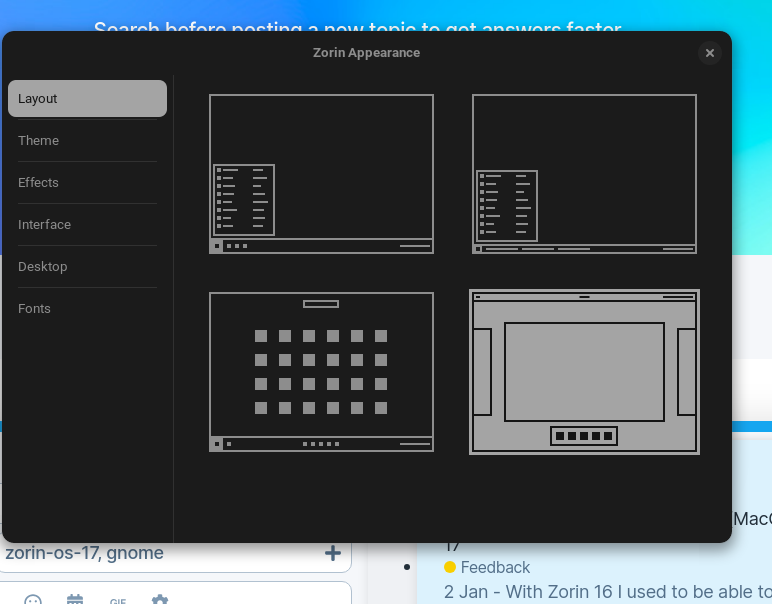Choose the Windows classic layout with labeled taskbar

pyautogui.click(x=584, y=174)
